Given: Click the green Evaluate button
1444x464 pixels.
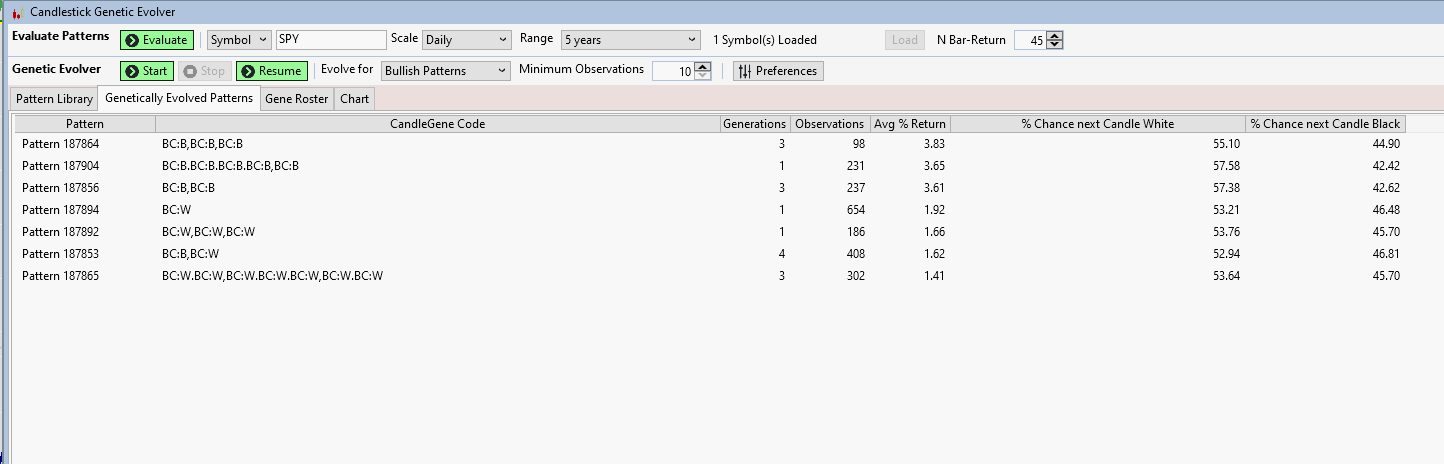Looking at the screenshot, I should (x=157, y=40).
